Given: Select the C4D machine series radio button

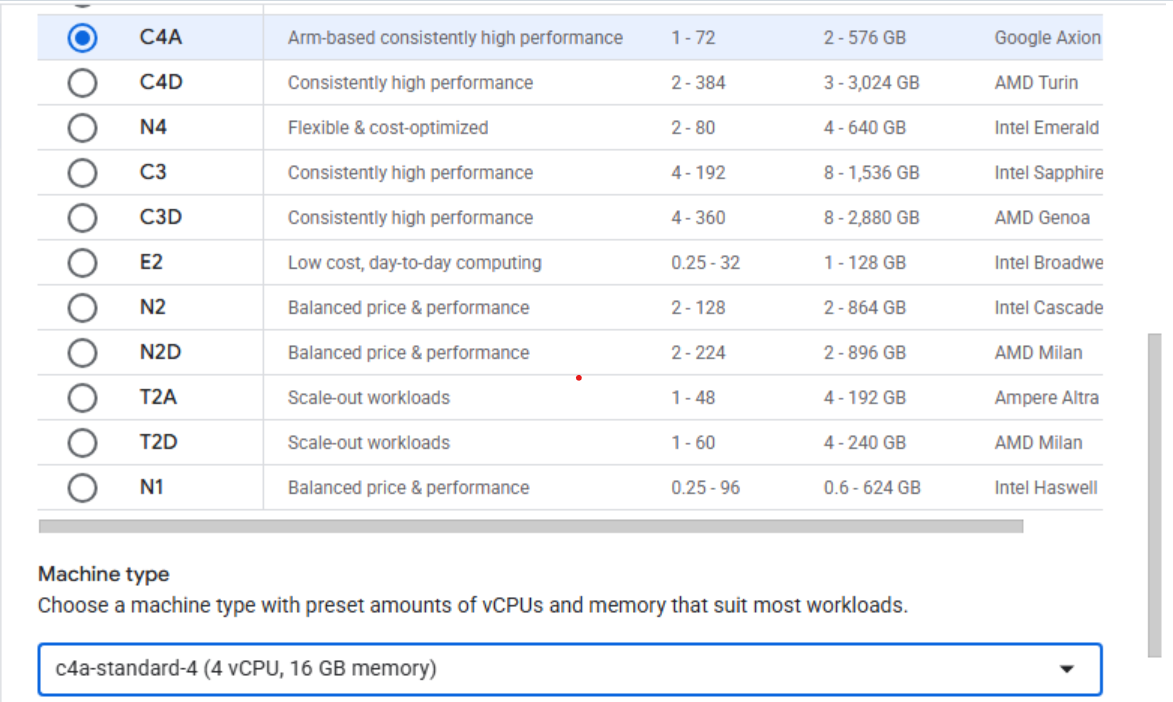Looking at the screenshot, I should point(82,82).
